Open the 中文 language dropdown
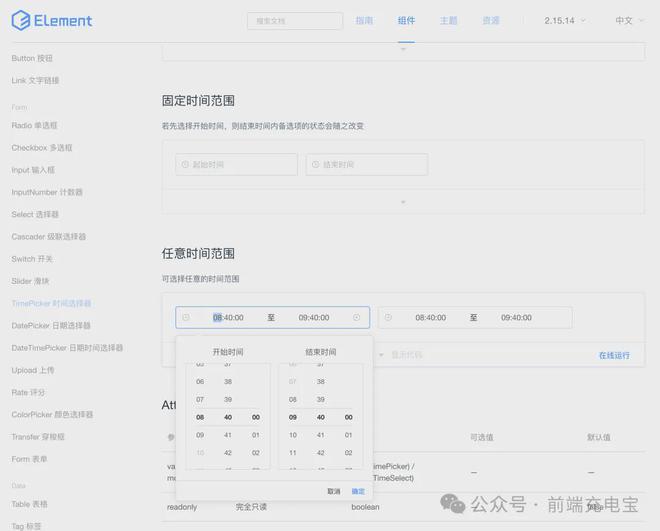The height and width of the screenshot is (531, 660). [x=629, y=21]
